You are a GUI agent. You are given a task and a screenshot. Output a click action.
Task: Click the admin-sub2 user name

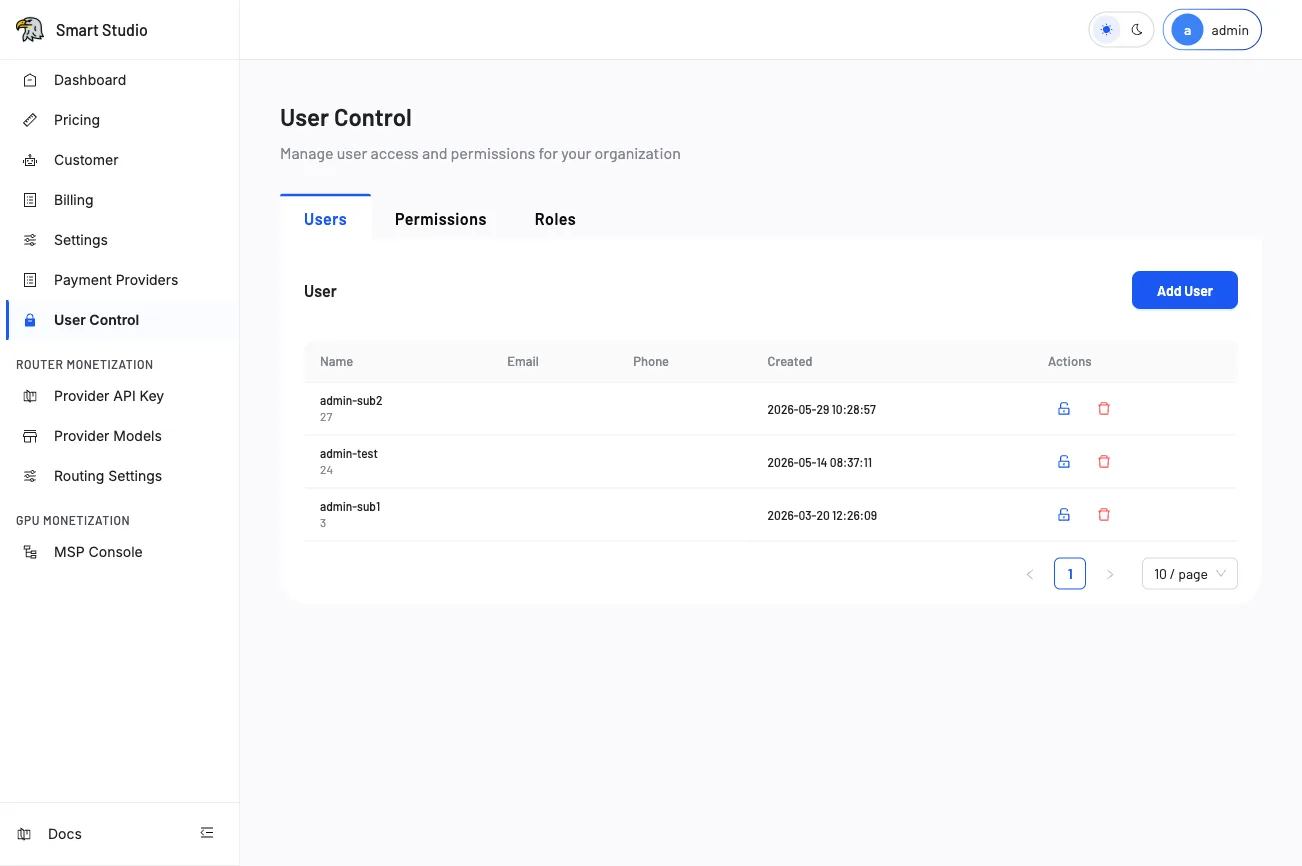(351, 401)
